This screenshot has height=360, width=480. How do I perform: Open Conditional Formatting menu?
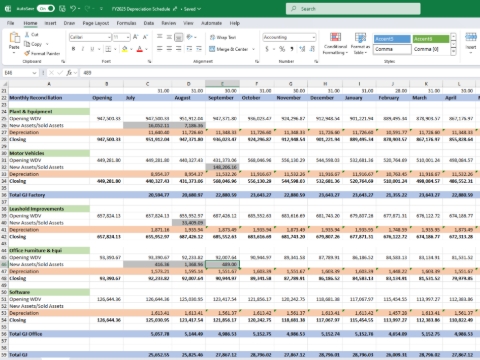[x=335, y=43]
